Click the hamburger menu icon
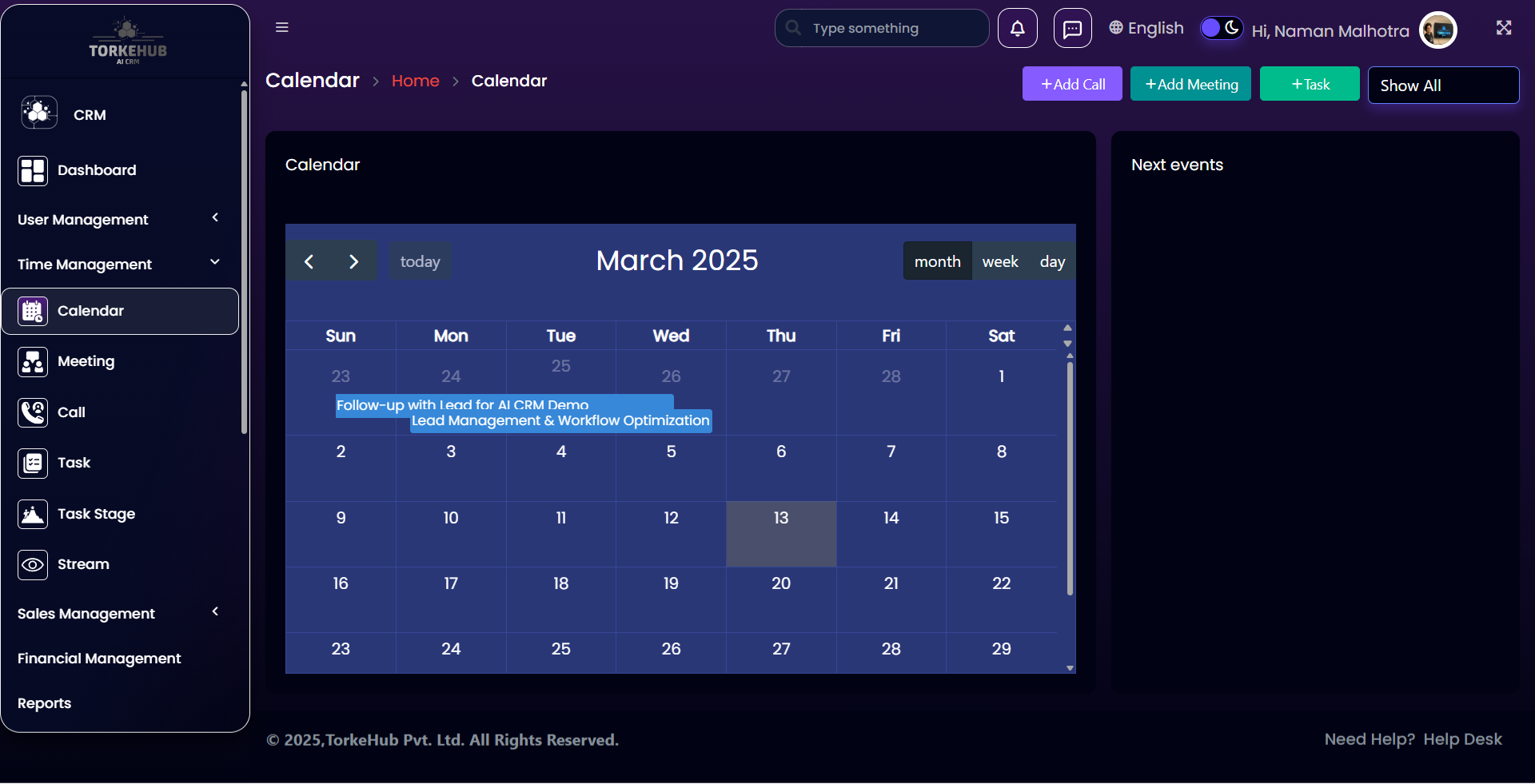Screen dimensions: 1535x784 coord(281,27)
